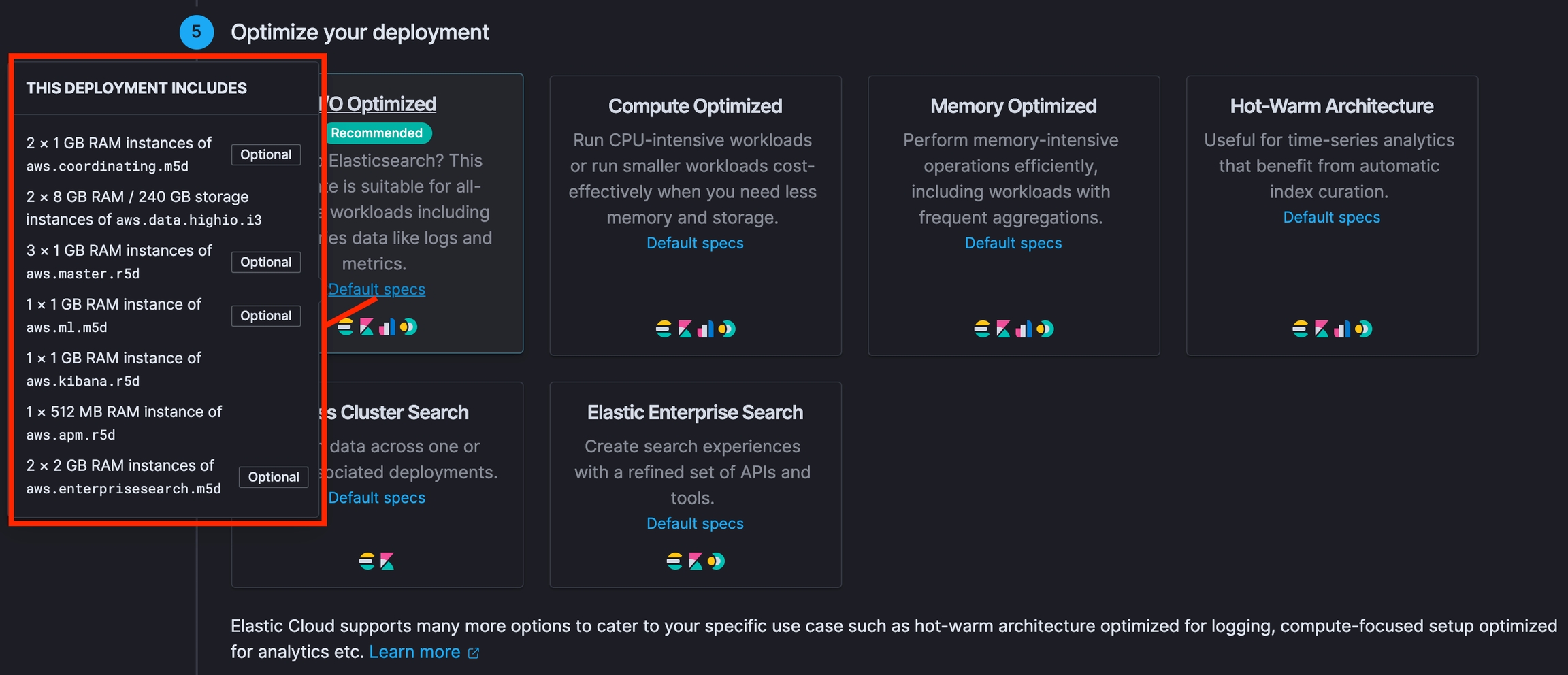Select the Elastic Enterprise Search card title
The width and height of the screenshot is (1568, 675).
[x=695, y=412]
